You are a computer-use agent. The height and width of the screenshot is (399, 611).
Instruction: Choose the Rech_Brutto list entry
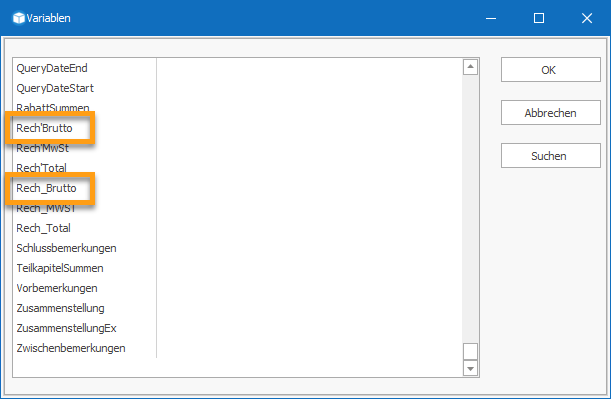point(46,188)
